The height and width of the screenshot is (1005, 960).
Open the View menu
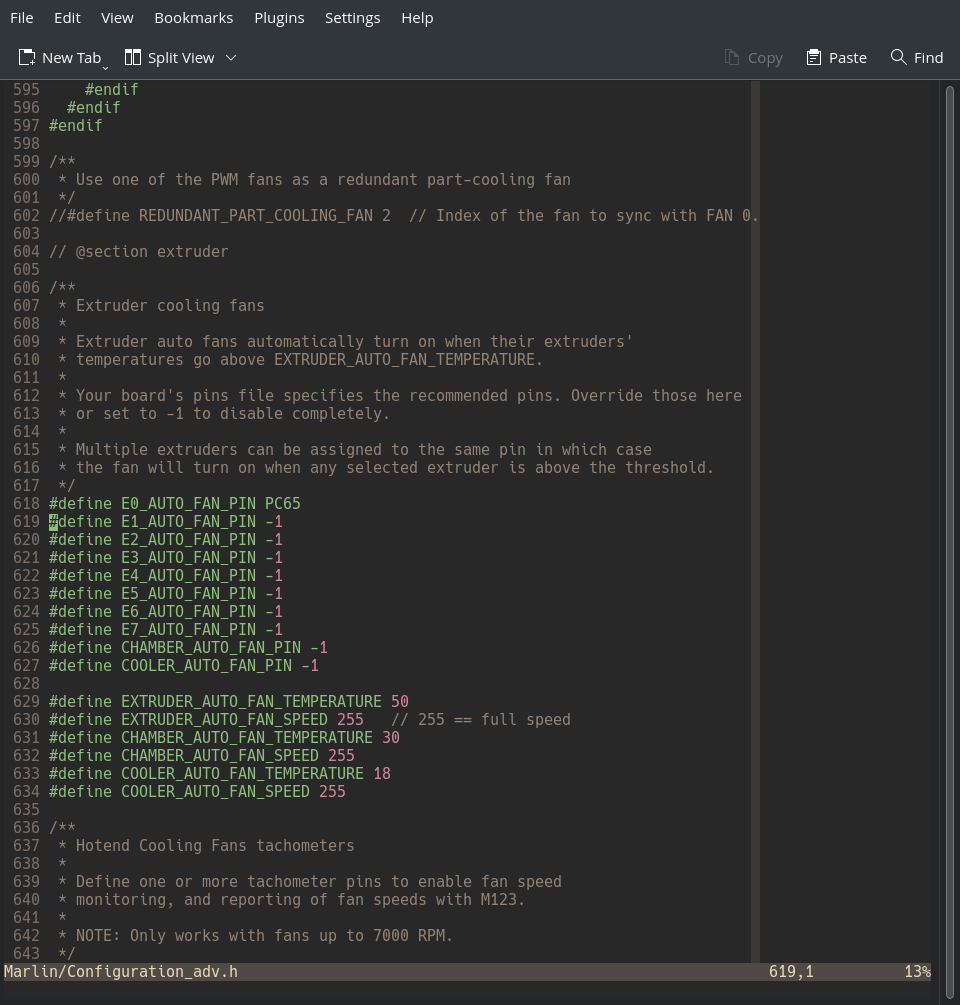point(117,18)
